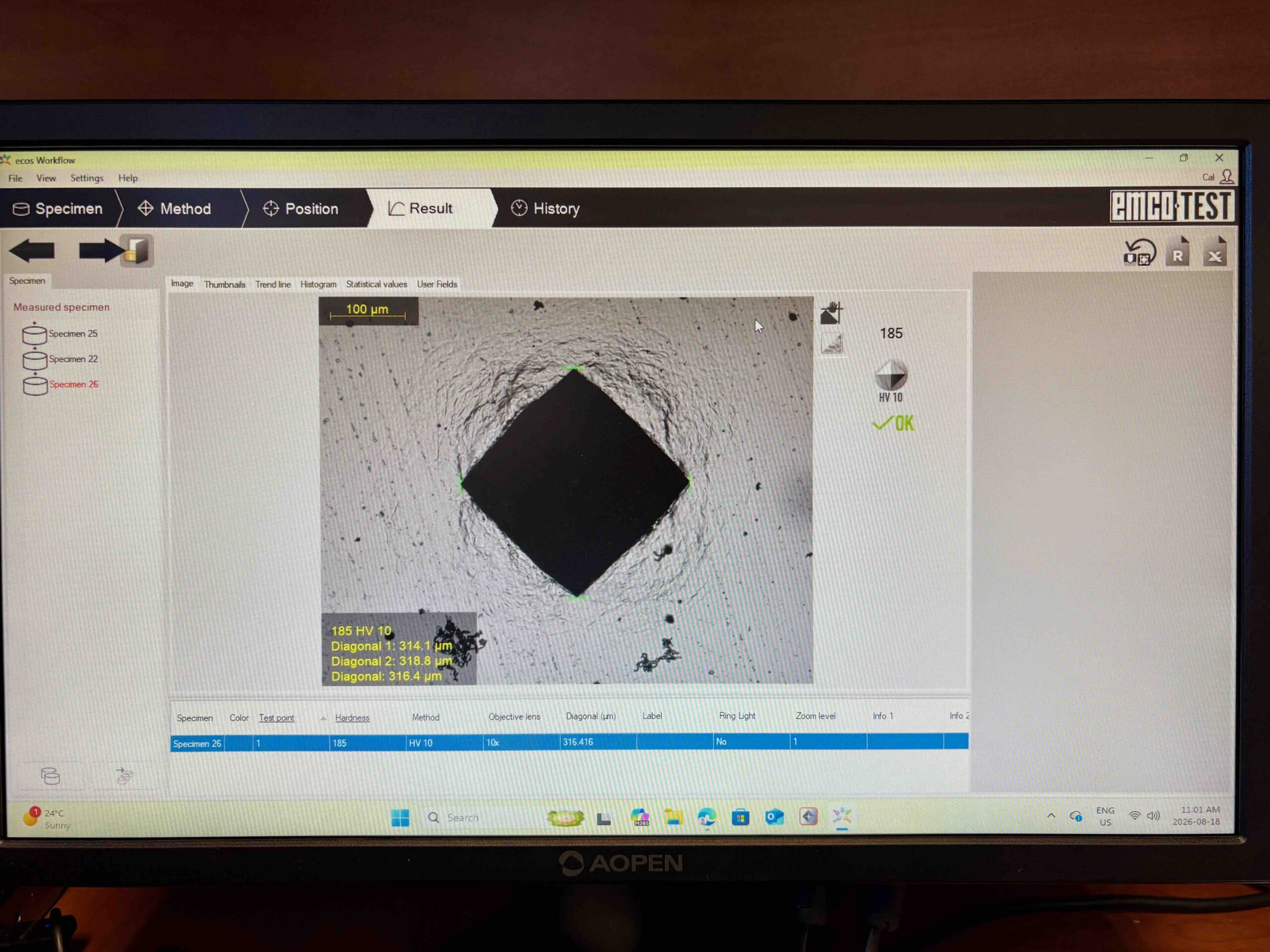Screen dimensions: 1270x952
Task: Open the View menu
Action: [46, 178]
